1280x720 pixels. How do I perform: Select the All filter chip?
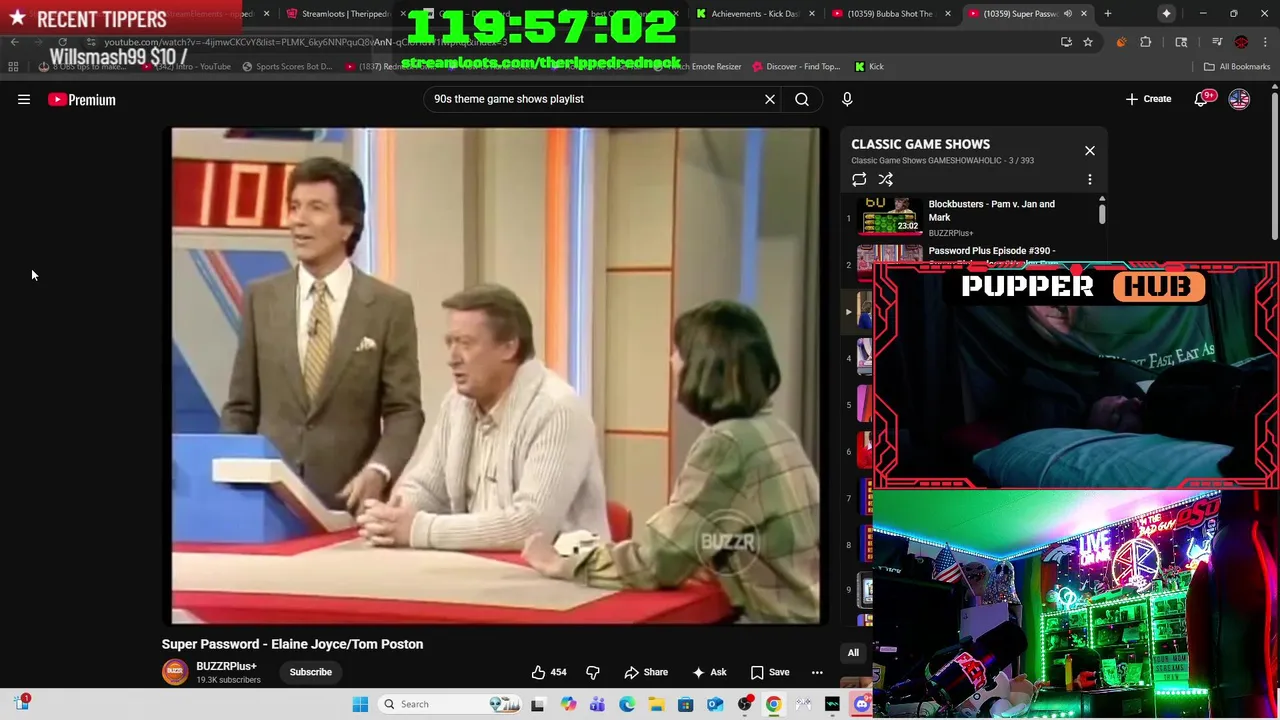pyautogui.click(x=853, y=653)
